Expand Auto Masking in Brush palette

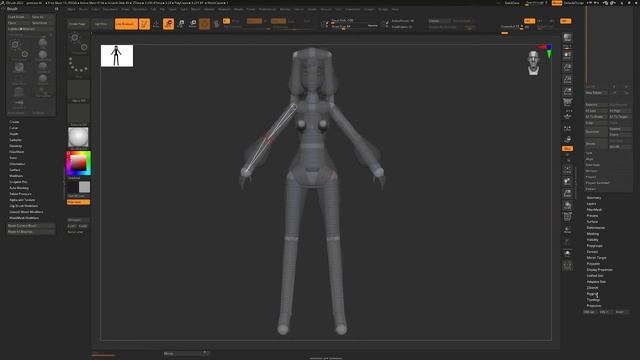pos(19,188)
